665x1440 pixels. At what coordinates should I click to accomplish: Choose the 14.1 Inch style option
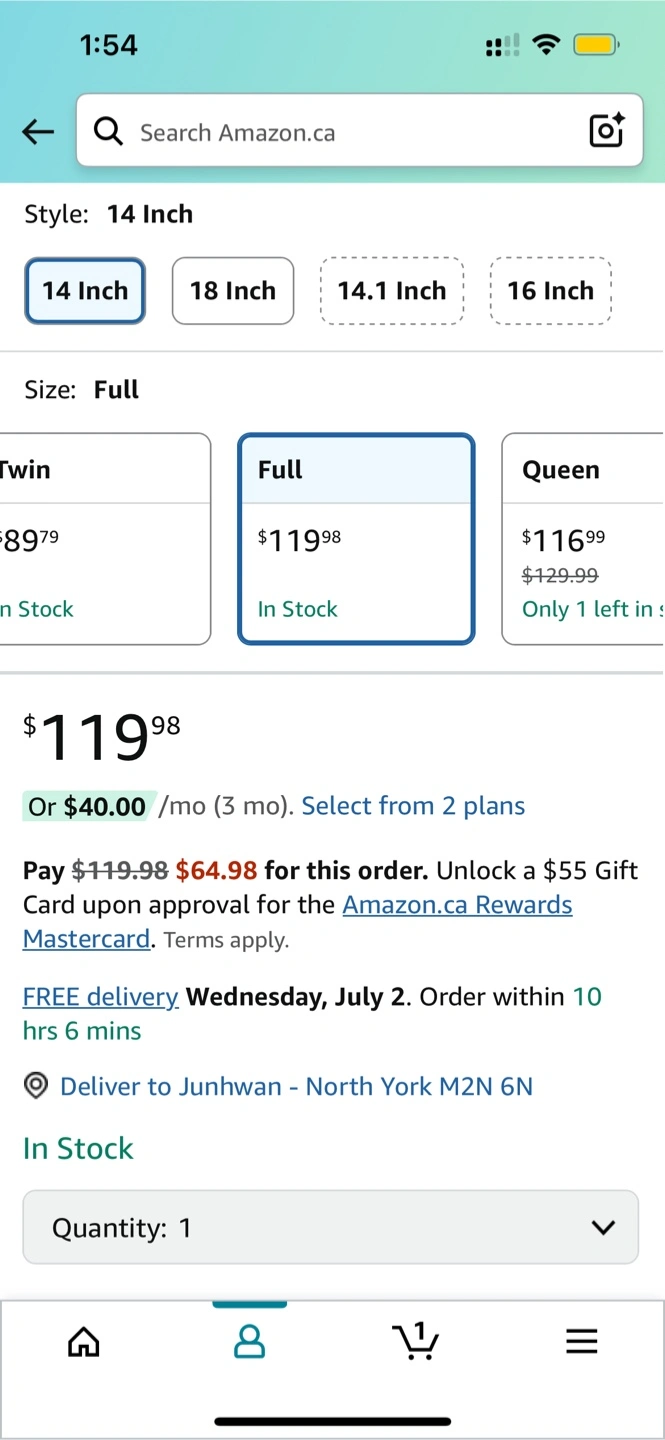click(x=392, y=291)
